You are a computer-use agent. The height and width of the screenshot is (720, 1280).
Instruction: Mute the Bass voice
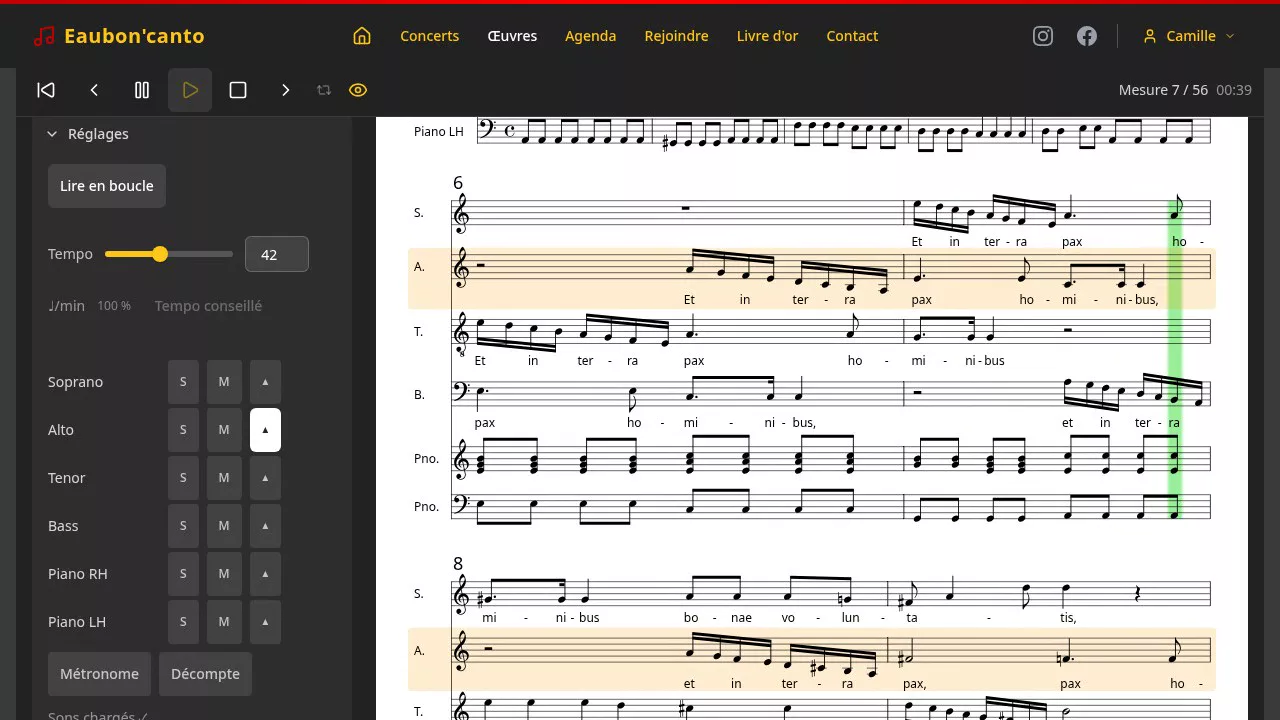click(x=224, y=526)
